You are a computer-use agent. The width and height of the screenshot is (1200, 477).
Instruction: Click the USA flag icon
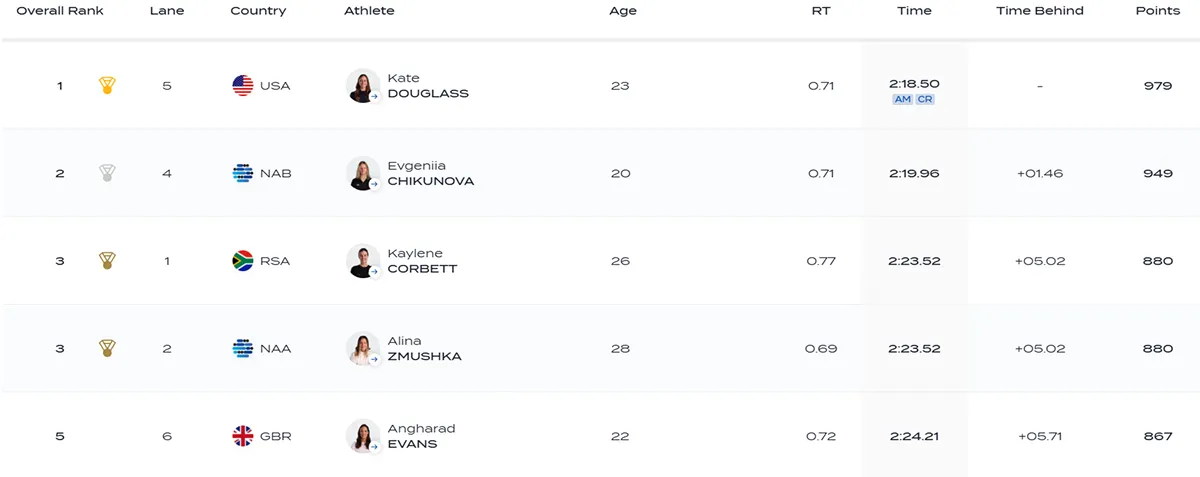coord(243,86)
